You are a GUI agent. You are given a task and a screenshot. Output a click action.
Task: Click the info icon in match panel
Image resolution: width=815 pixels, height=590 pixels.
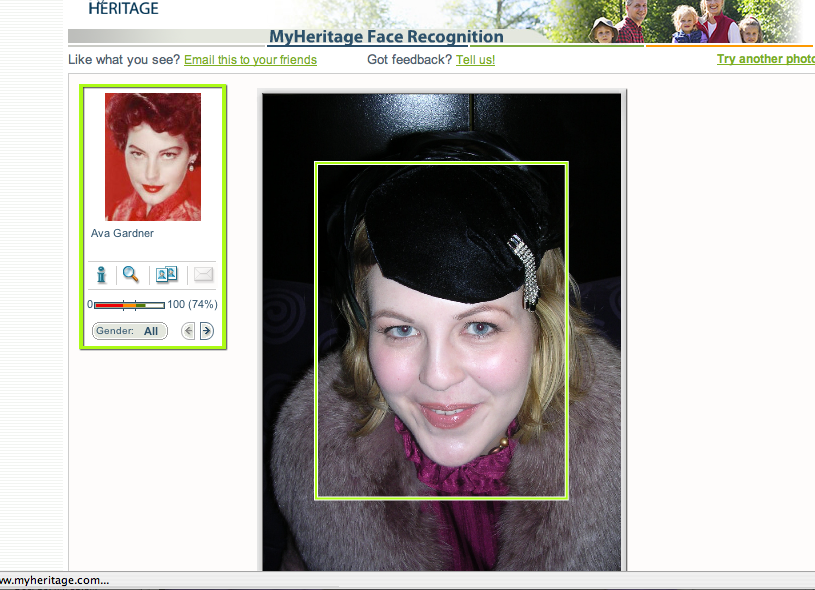click(x=101, y=275)
